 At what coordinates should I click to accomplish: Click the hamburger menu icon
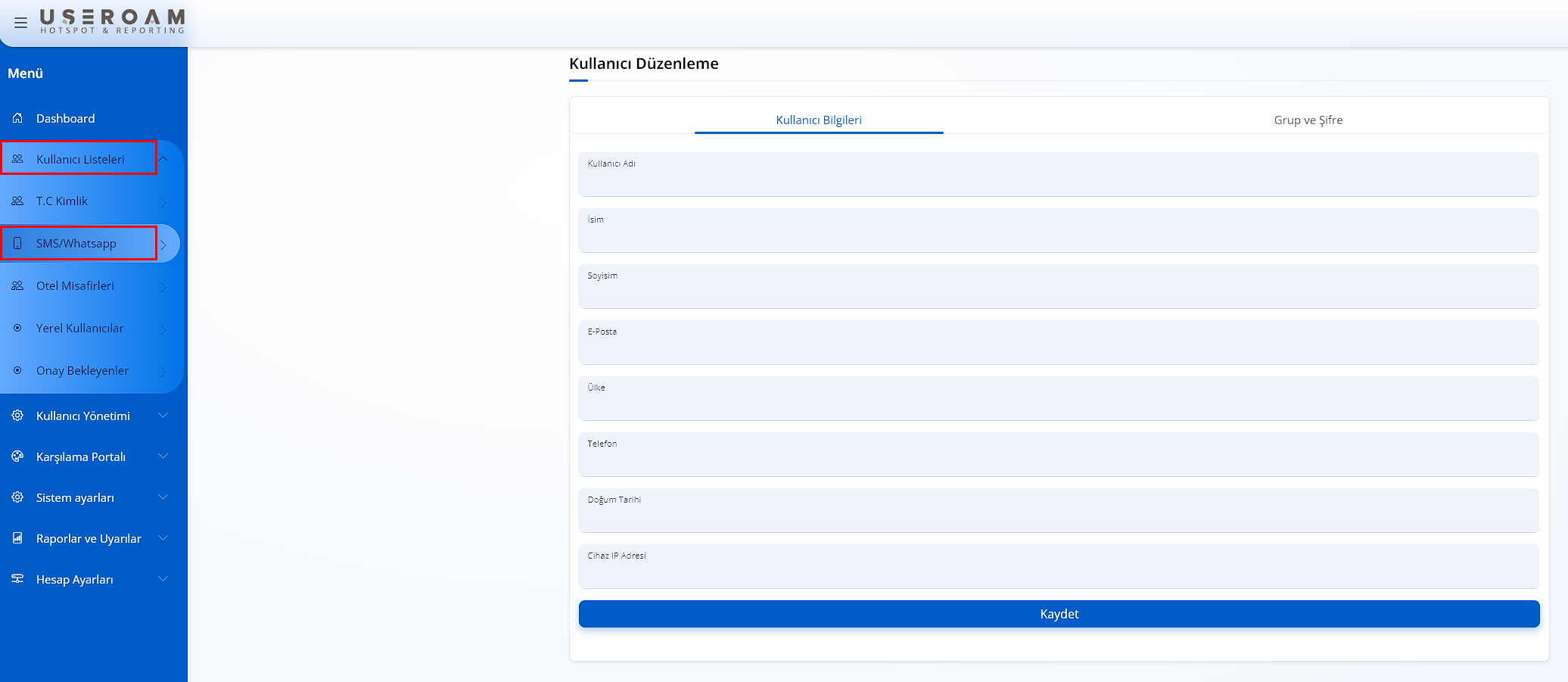[20, 23]
